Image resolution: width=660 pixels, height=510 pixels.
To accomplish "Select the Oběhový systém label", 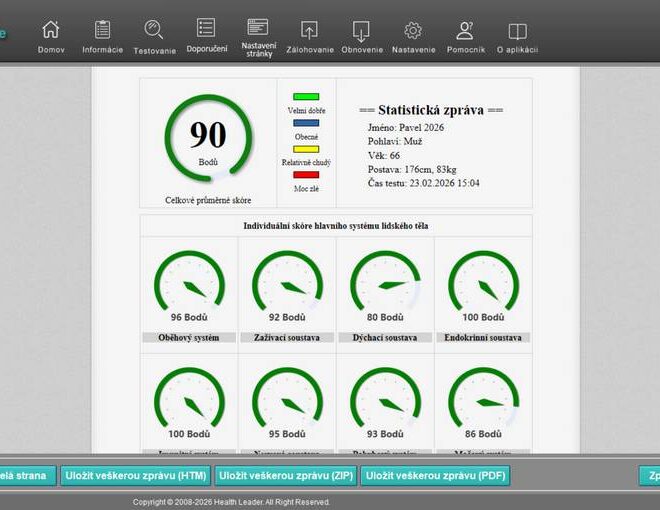I will point(189,337).
